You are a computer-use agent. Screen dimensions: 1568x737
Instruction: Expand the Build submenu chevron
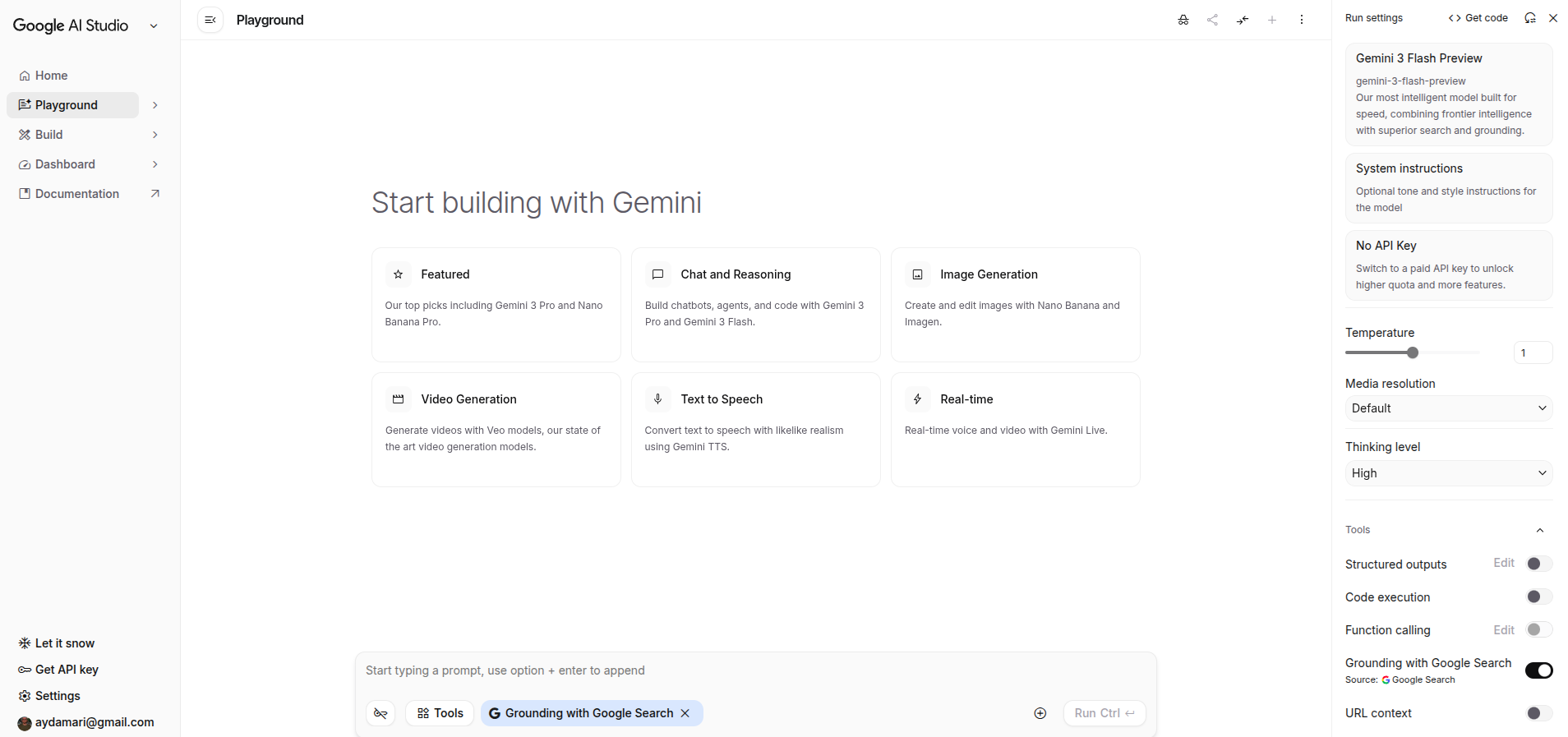click(x=154, y=135)
